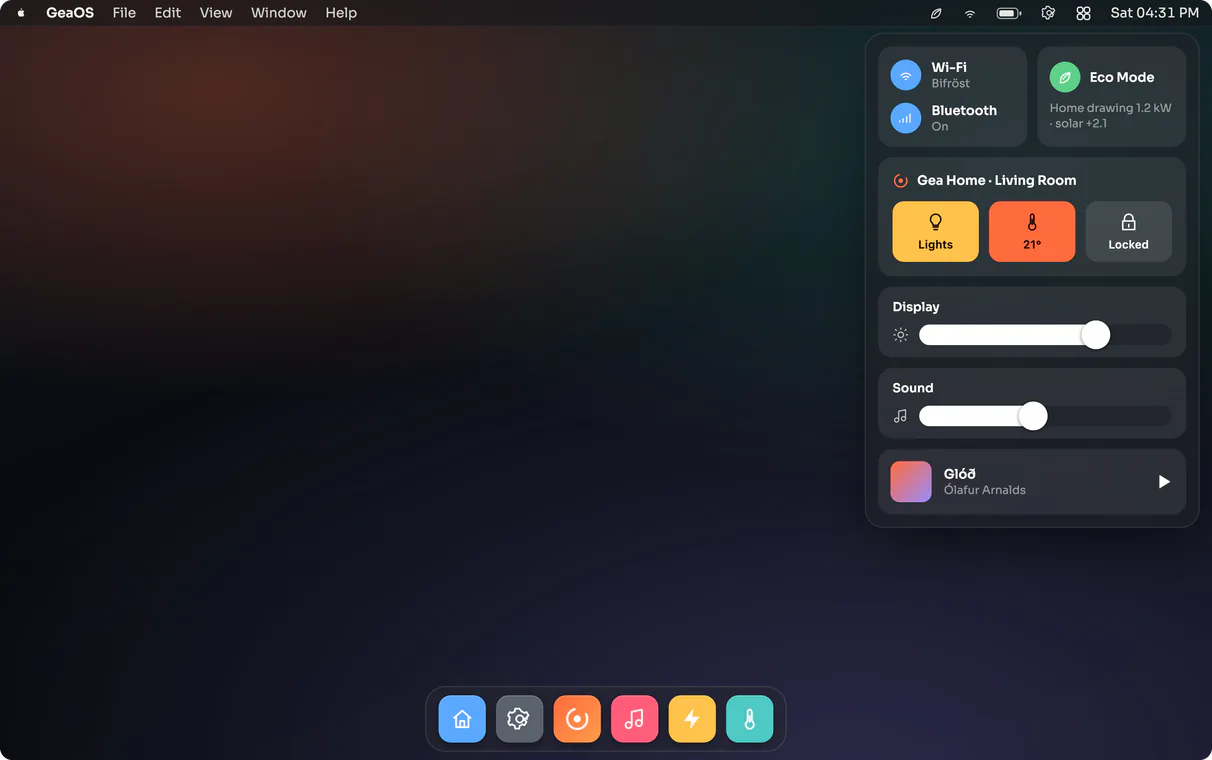The width and height of the screenshot is (1212, 760).
Task: Open the Edit menu
Action: (168, 13)
